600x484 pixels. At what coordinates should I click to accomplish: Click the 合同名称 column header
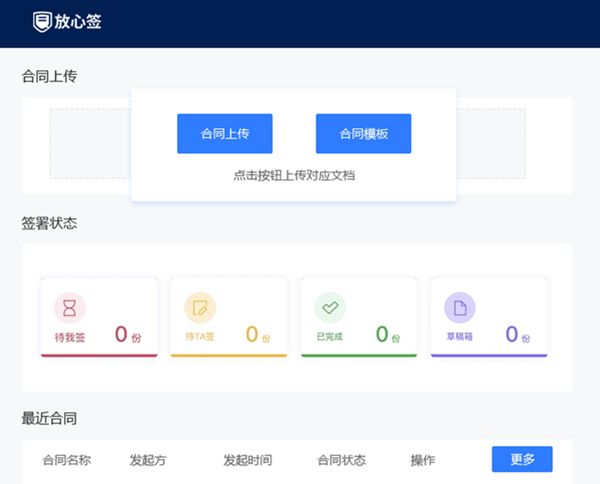coord(67,460)
